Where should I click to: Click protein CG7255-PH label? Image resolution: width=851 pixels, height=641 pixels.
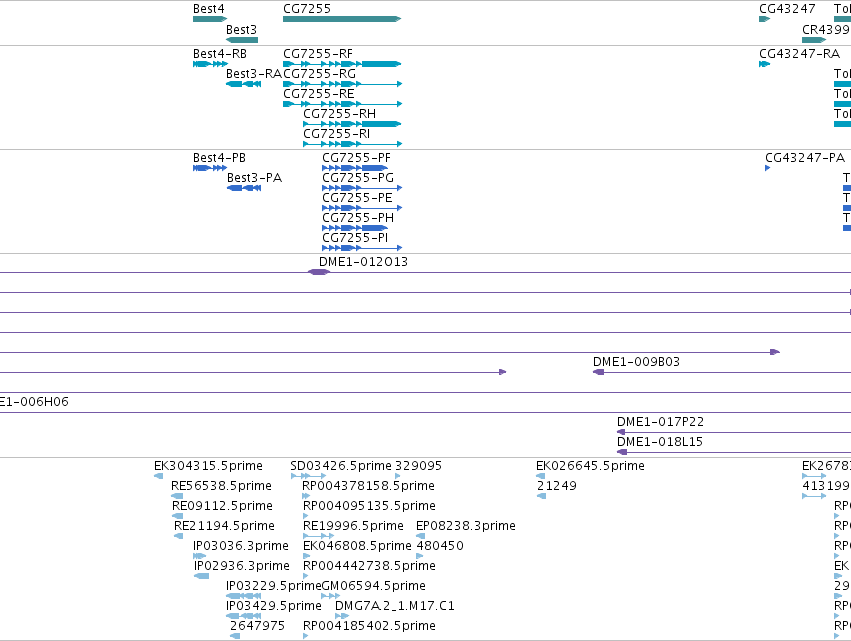(358, 218)
